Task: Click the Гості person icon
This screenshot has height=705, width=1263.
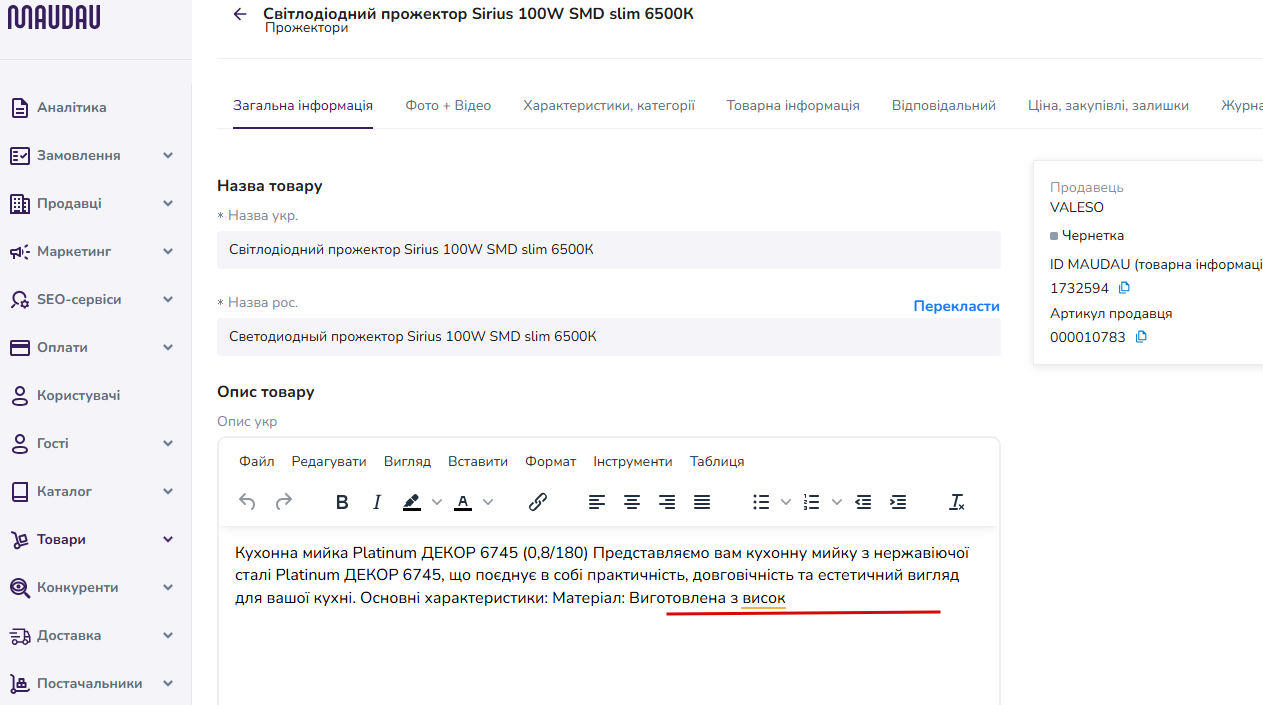Action: tap(20, 444)
